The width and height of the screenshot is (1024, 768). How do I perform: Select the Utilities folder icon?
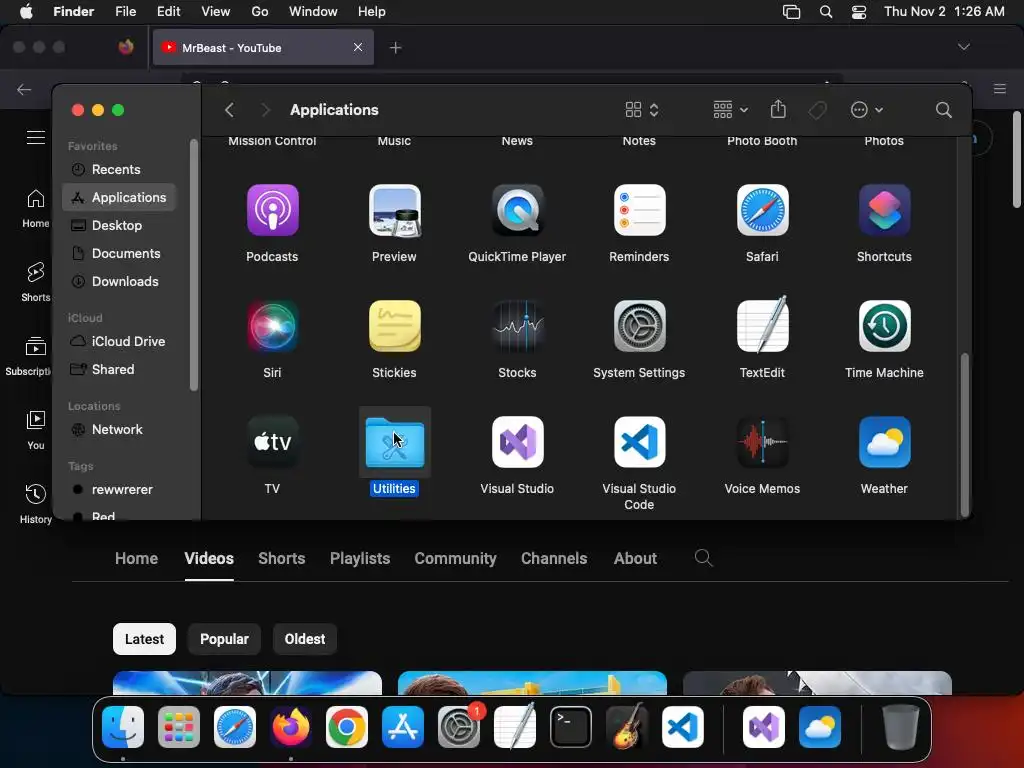[x=394, y=442]
